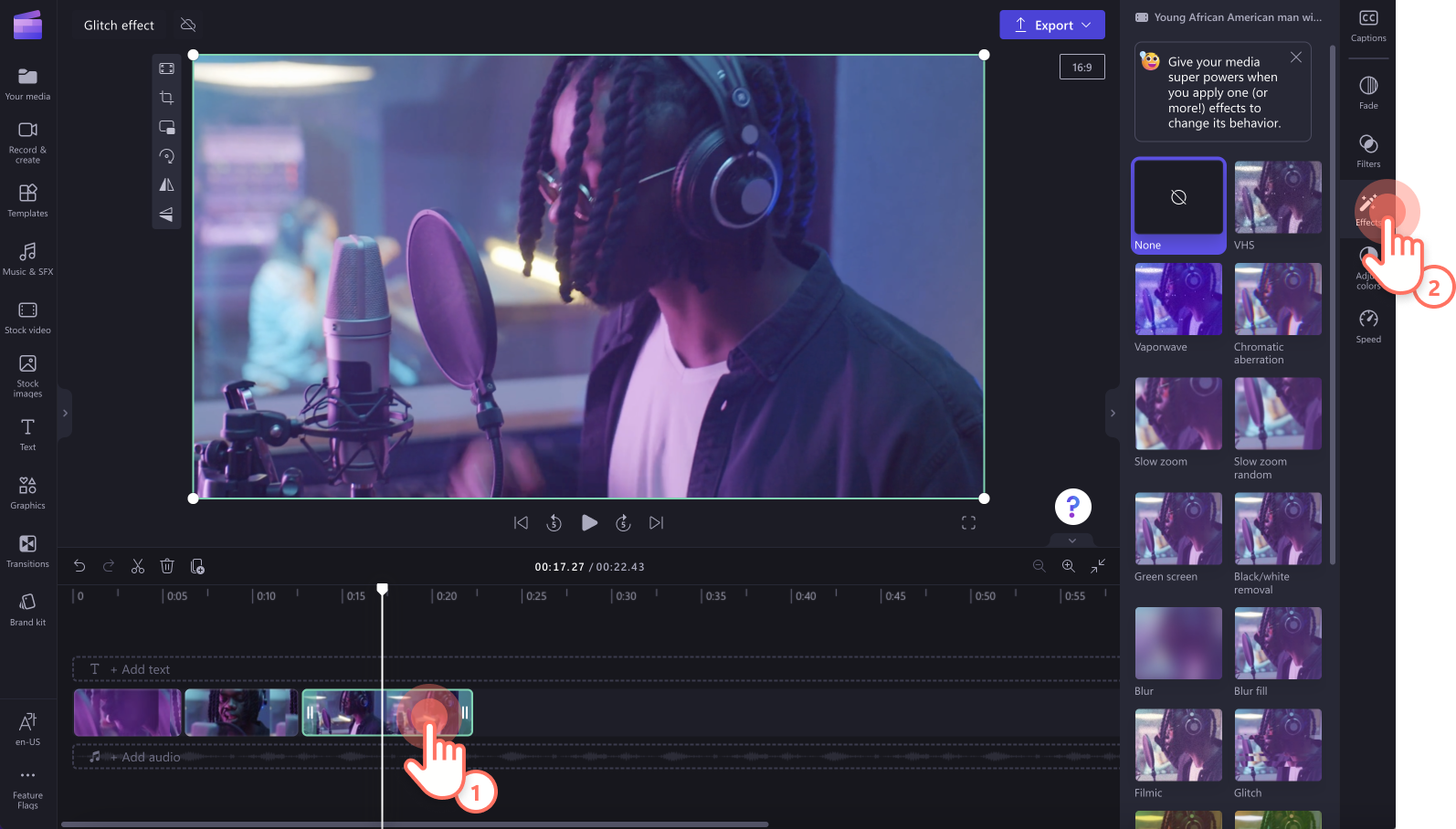Image resolution: width=1456 pixels, height=829 pixels.
Task: Click the fit-to-frame icon in the floating toolbar
Action: pyautogui.click(x=166, y=68)
